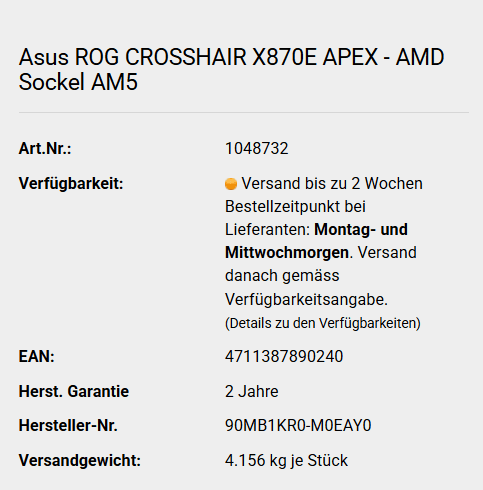Click the Versand bis zu 2 Wochen text
Viewport: 483px width, 490px height.
tap(332, 183)
